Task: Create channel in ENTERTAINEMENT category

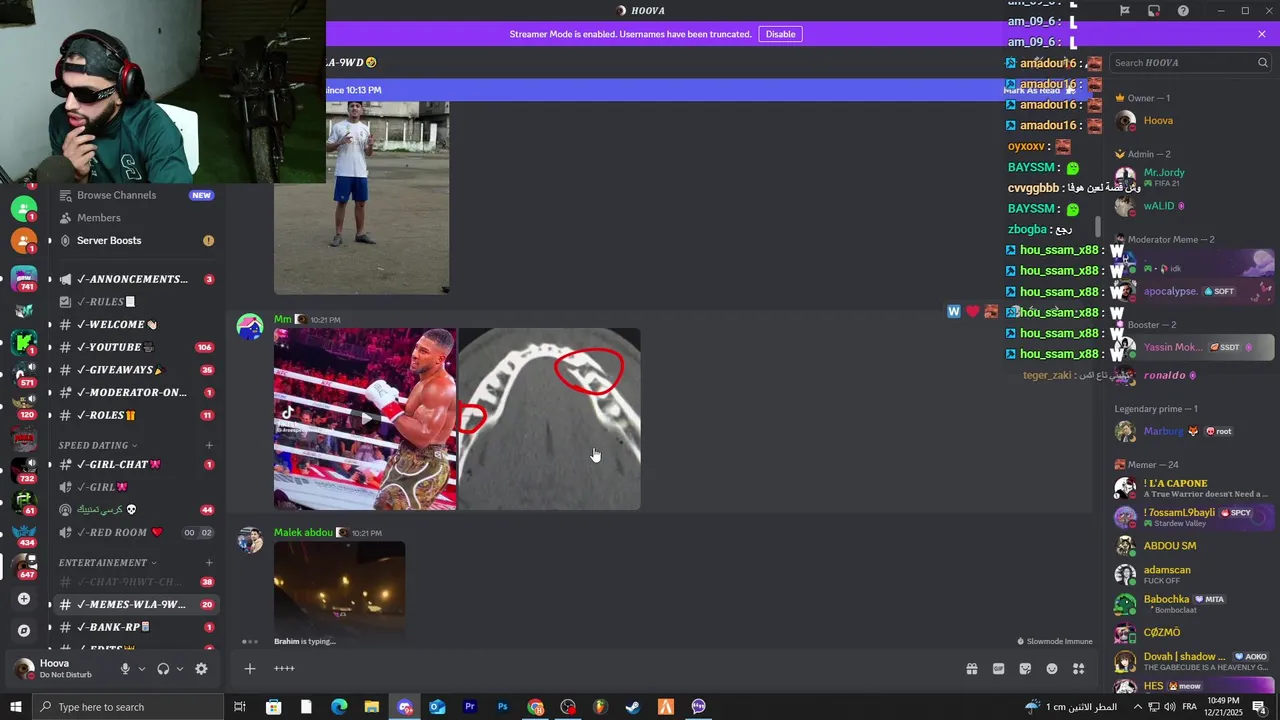Action: click(209, 563)
